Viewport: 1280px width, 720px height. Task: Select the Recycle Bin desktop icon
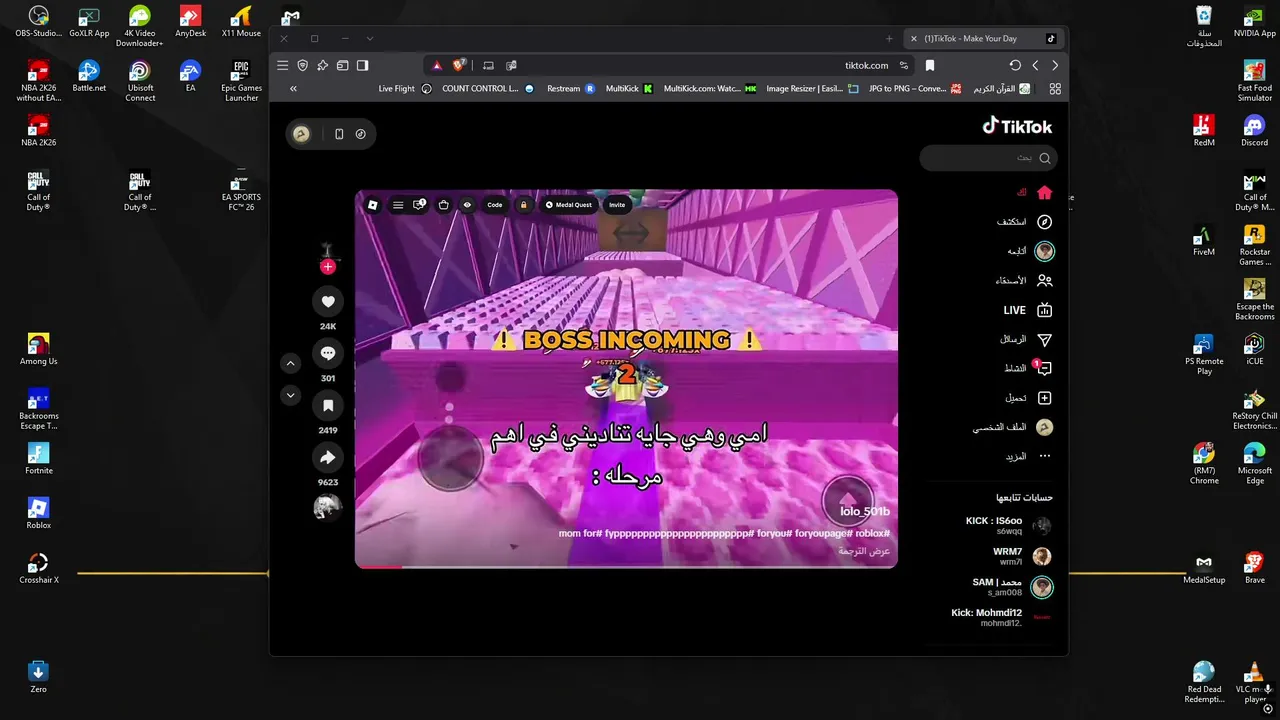(x=1204, y=27)
